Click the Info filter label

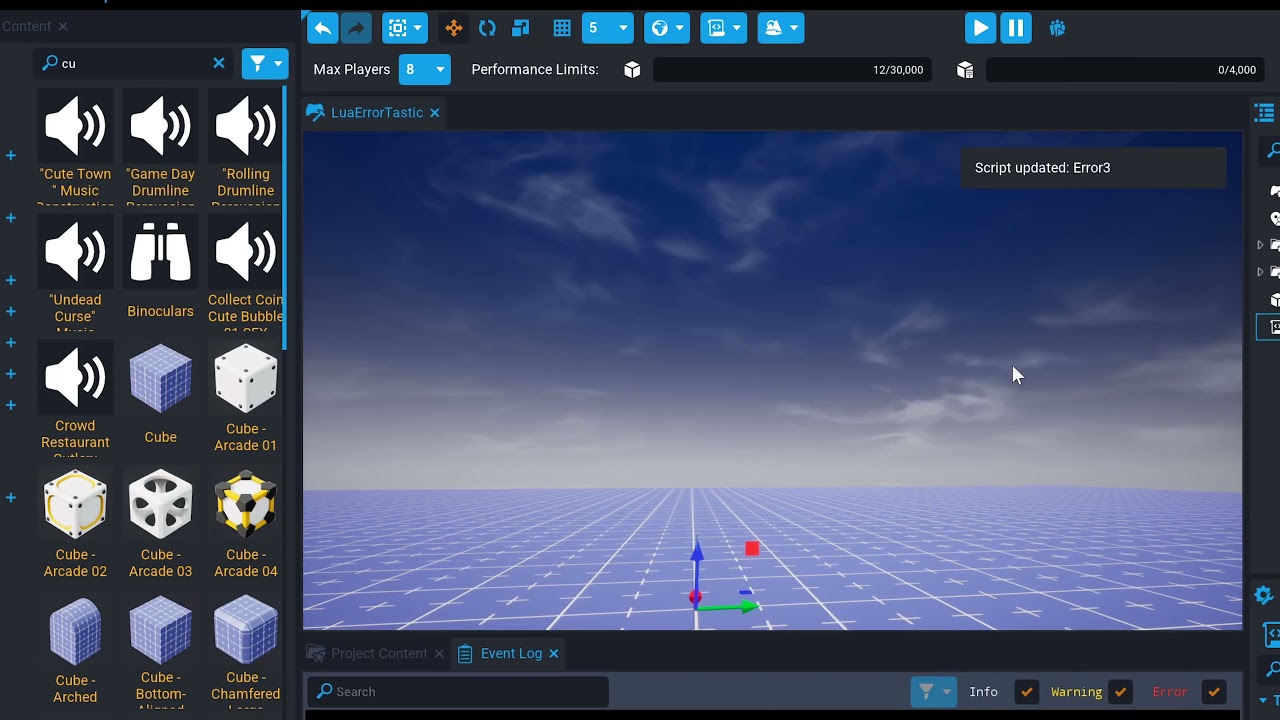(983, 691)
